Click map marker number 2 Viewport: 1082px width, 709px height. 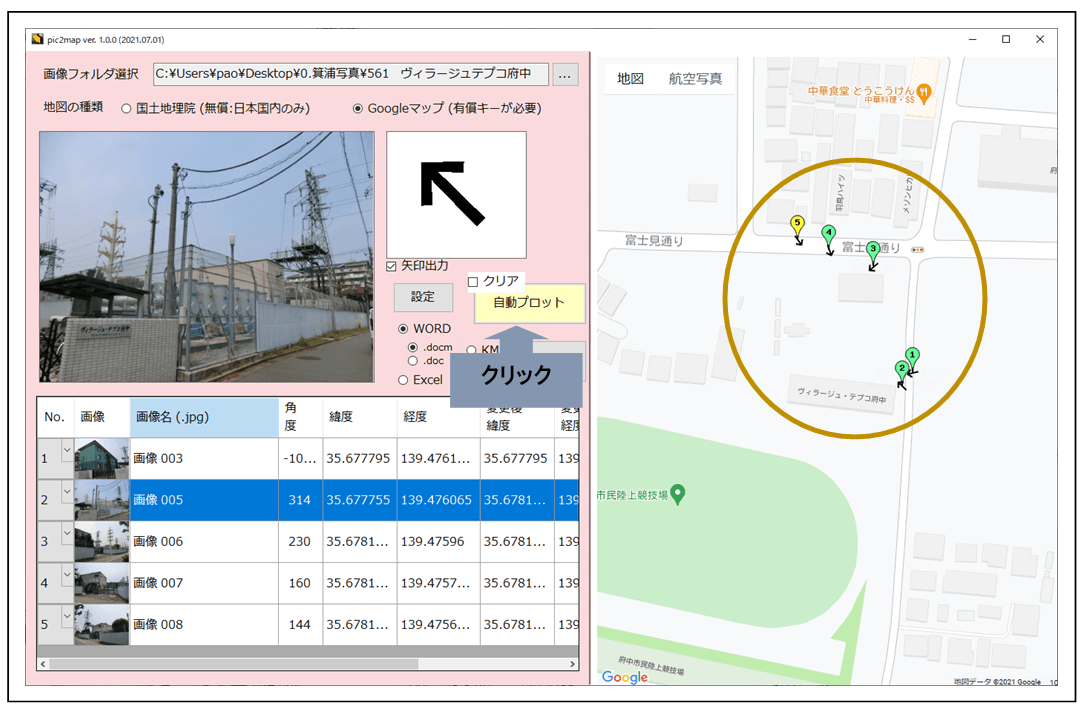[x=902, y=370]
